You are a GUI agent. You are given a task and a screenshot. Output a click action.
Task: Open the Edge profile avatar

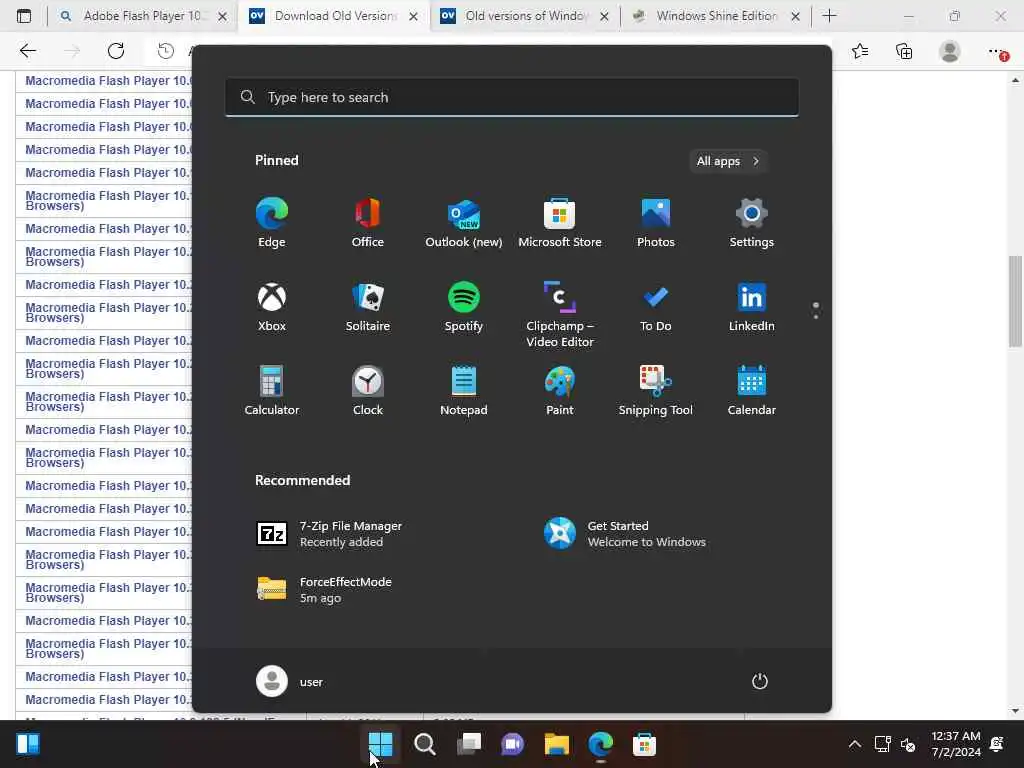click(x=950, y=51)
